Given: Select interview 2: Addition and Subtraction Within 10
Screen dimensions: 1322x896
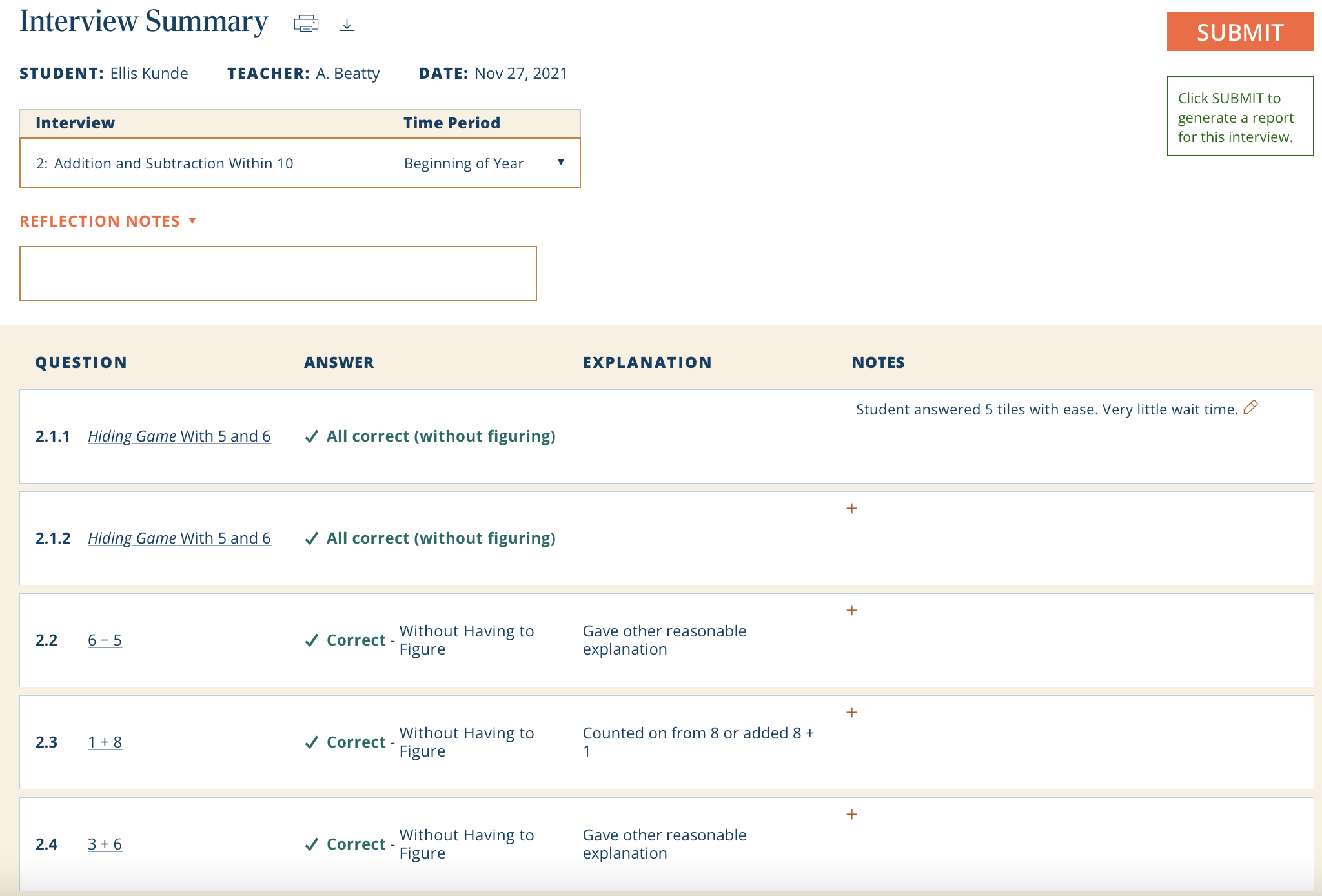Looking at the screenshot, I should [x=165, y=163].
